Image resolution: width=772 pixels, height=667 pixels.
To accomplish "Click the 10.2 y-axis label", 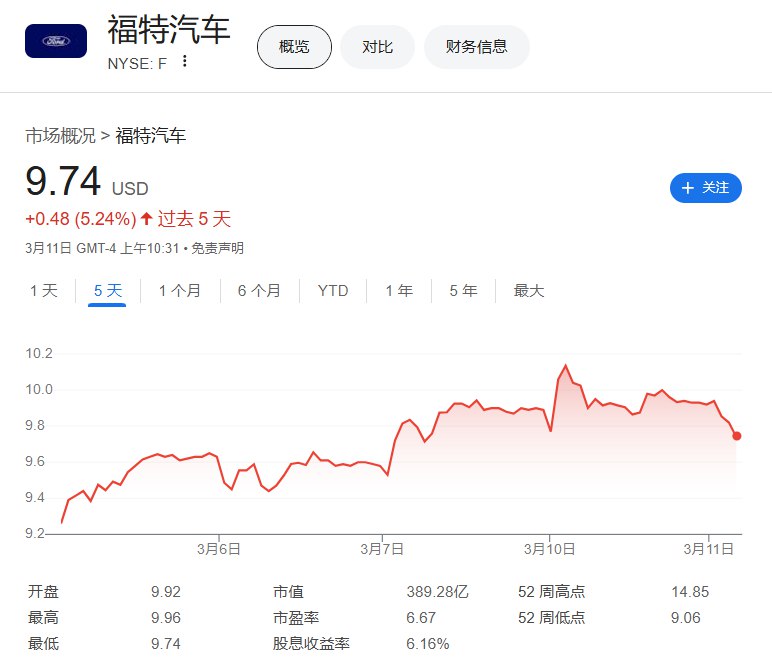I will point(39,353).
